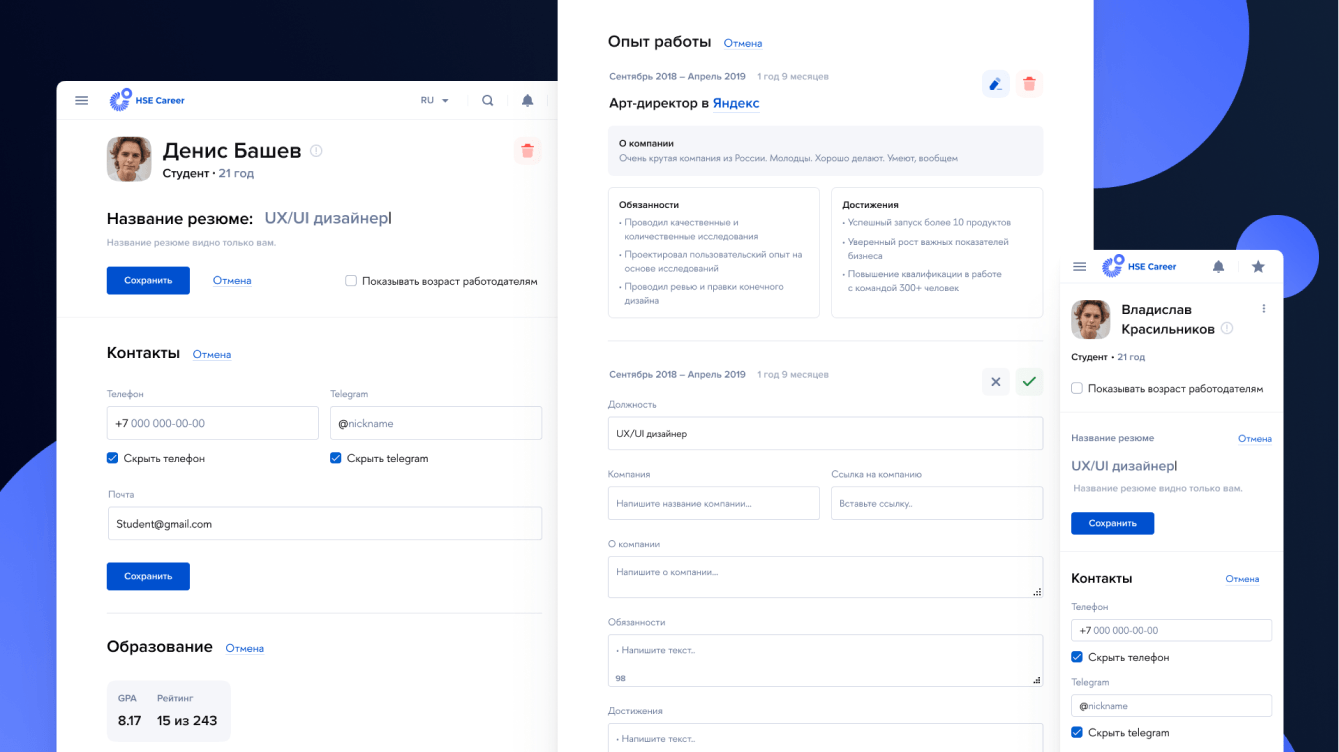Image resolution: width=1339 pixels, height=752 pixels.
Task: Click Денис Башев's profile photo
Action: (x=129, y=159)
